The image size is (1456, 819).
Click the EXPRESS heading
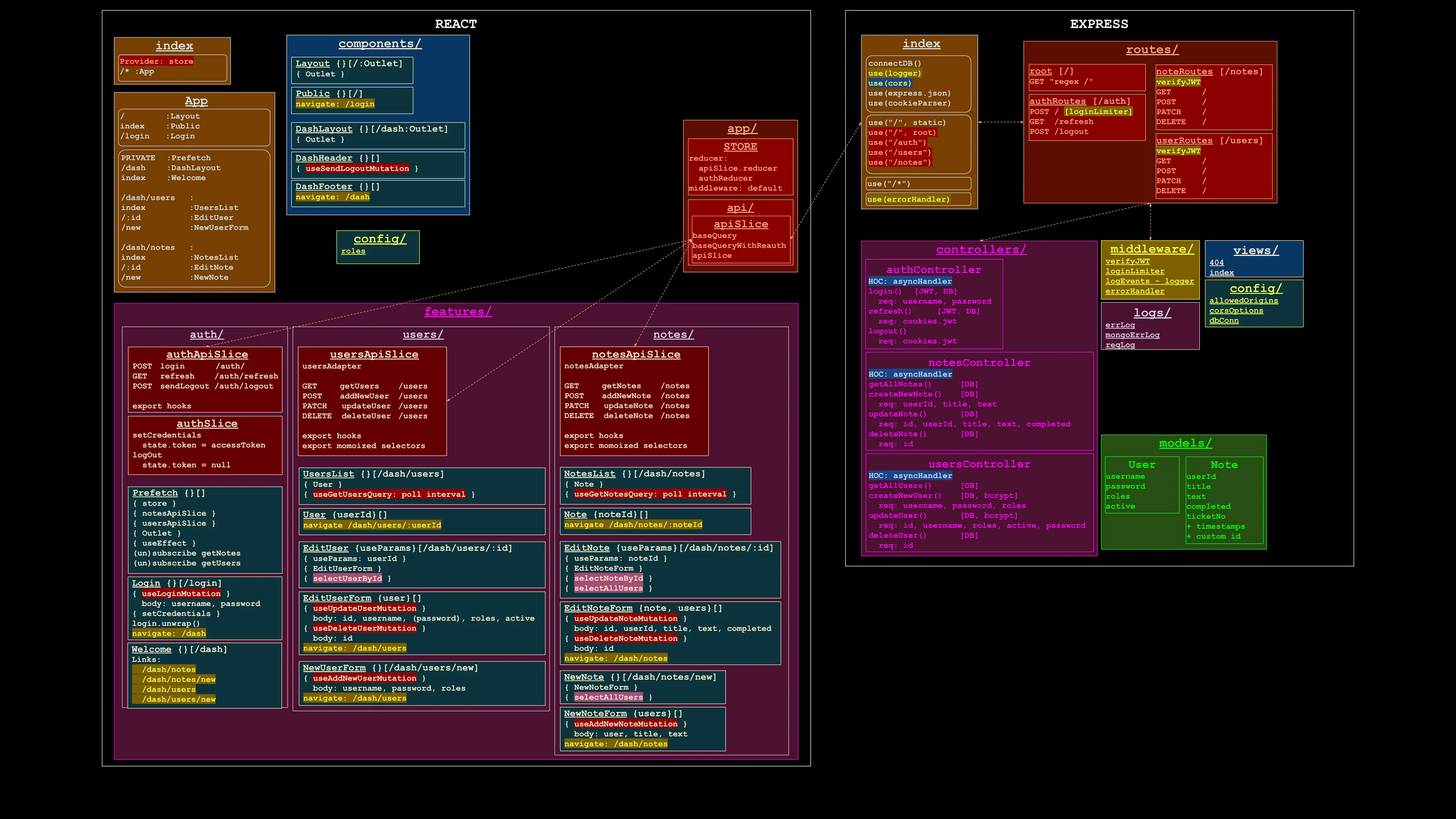pyautogui.click(x=1099, y=24)
